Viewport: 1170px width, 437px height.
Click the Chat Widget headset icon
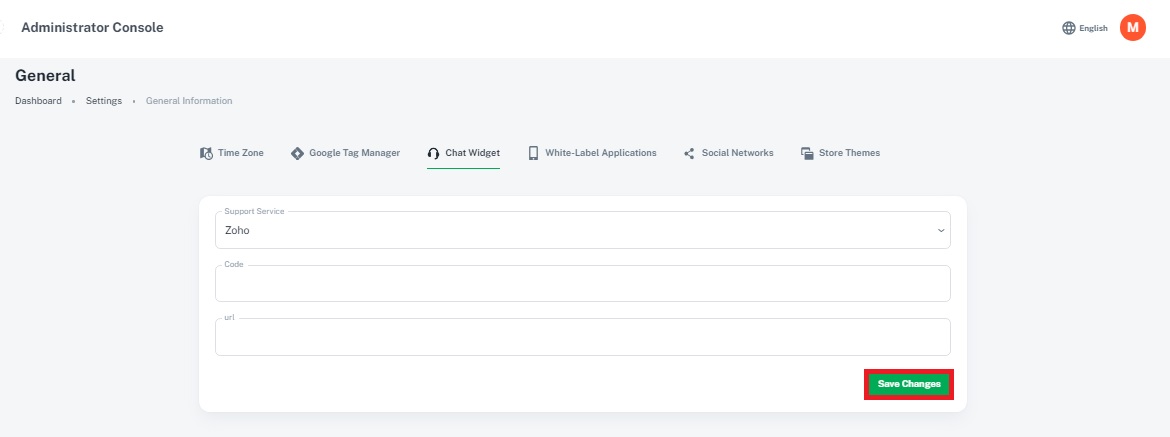(433, 153)
